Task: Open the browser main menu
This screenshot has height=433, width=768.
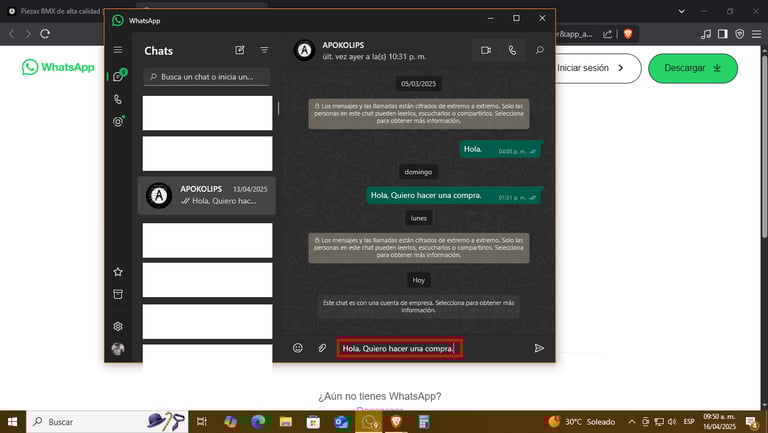Action: coord(757,34)
